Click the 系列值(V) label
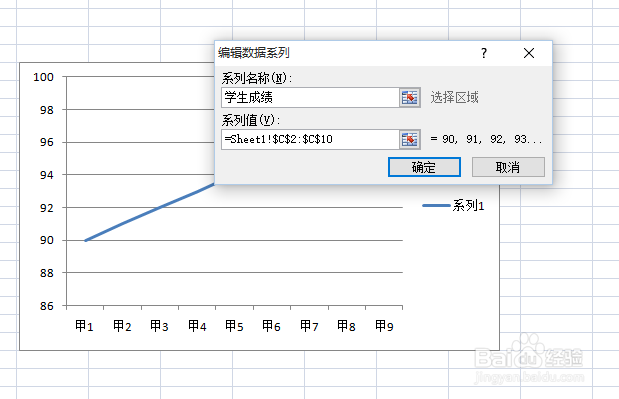This screenshot has width=619, height=399. click(x=251, y=120)
